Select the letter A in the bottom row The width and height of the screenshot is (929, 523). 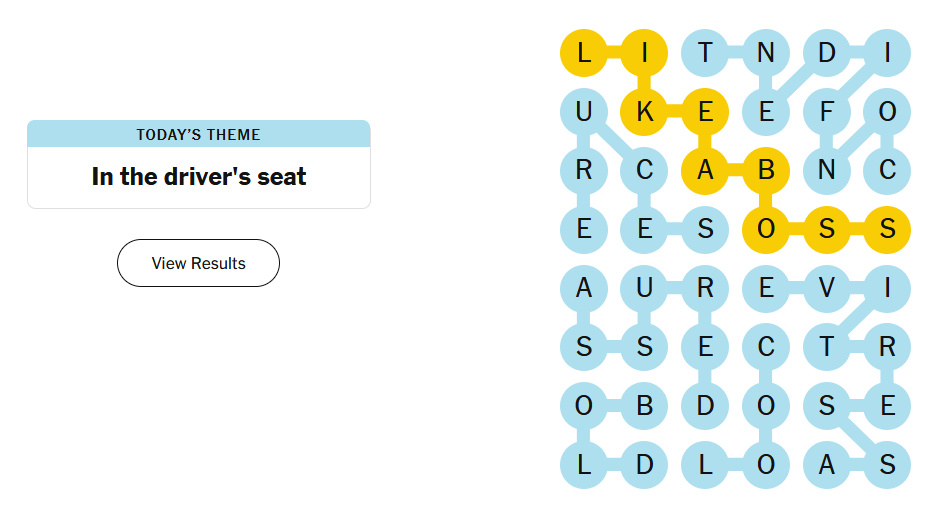(826, 465)
